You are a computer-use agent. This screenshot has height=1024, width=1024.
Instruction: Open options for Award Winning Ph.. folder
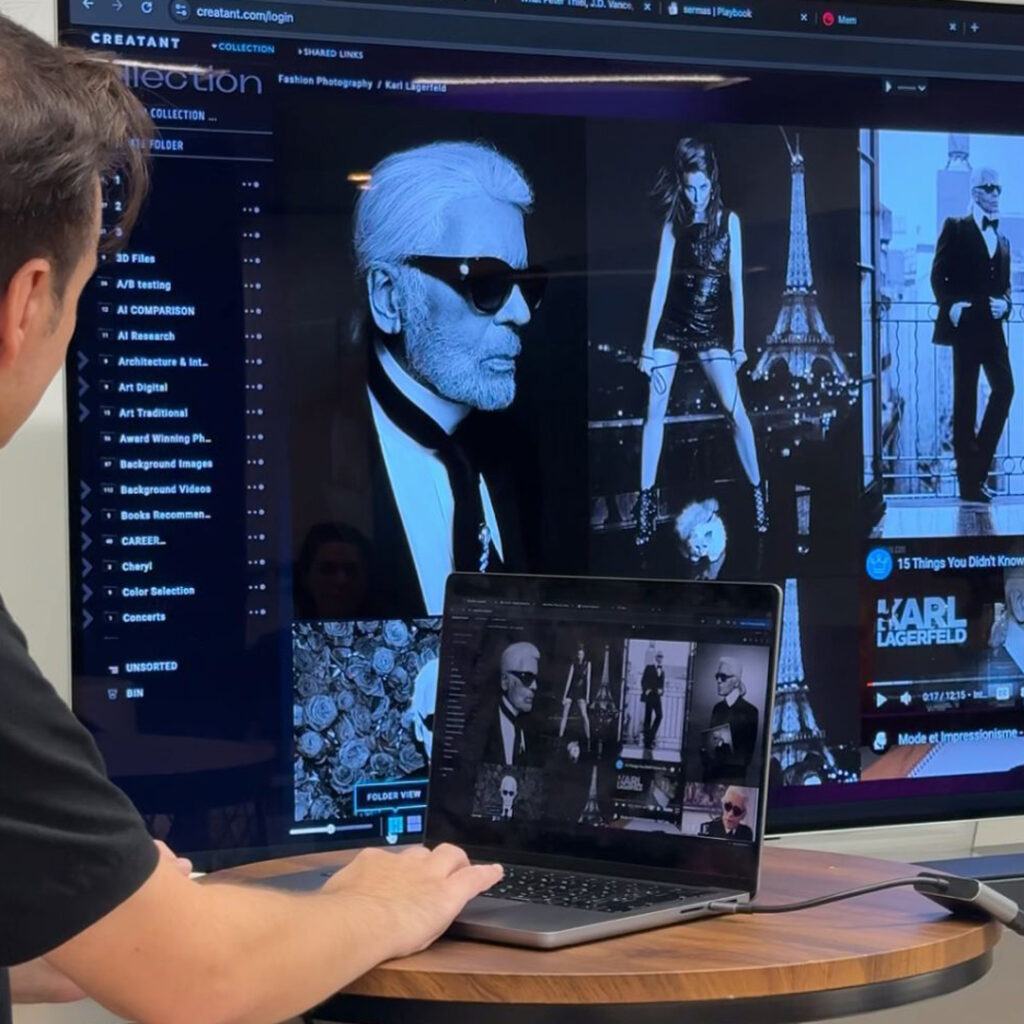coord(255,437)
